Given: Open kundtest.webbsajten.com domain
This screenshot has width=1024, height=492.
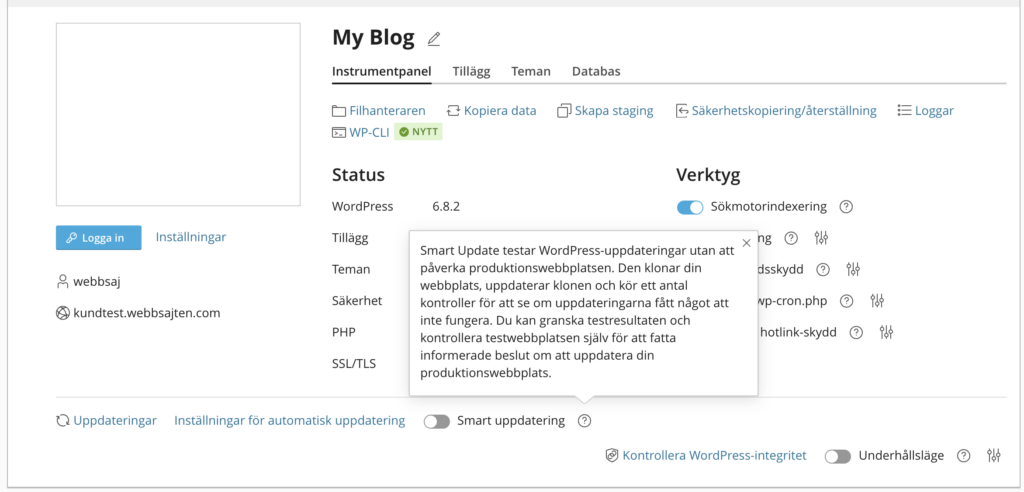Looking at the screenshot, I should pyautogui.click(x=147, y=313).
